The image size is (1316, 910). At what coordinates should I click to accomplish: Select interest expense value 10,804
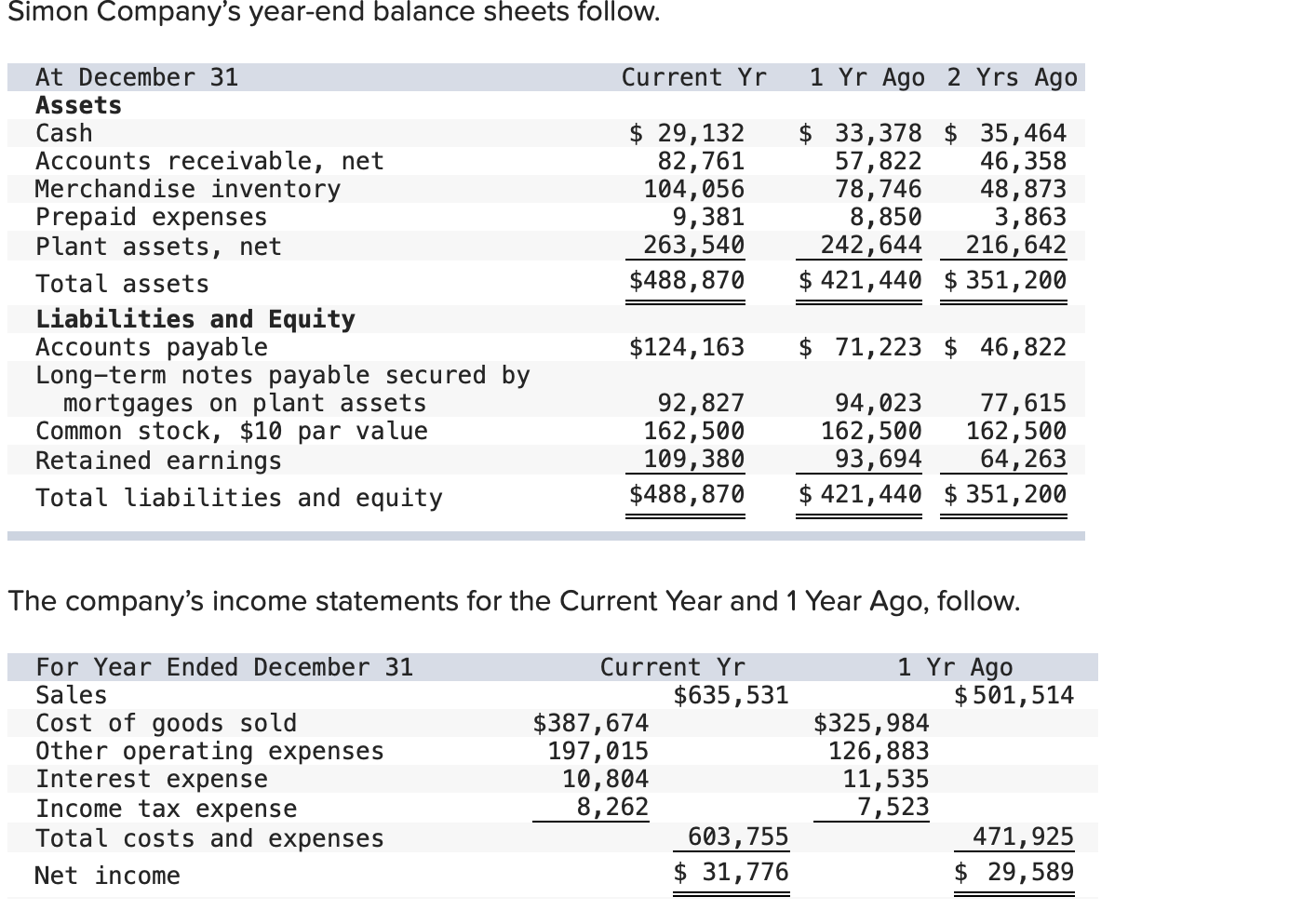606,779
